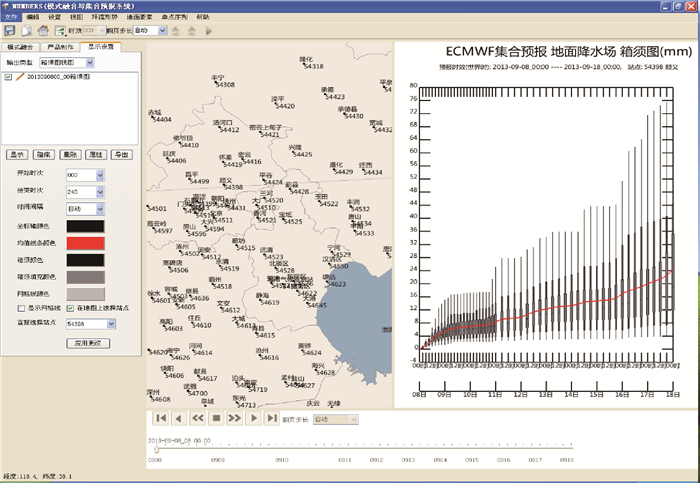The width and height of the screenshot is (700, 483).
Task: Jump to last frame in playback bar
Action: tap(272, 418)
